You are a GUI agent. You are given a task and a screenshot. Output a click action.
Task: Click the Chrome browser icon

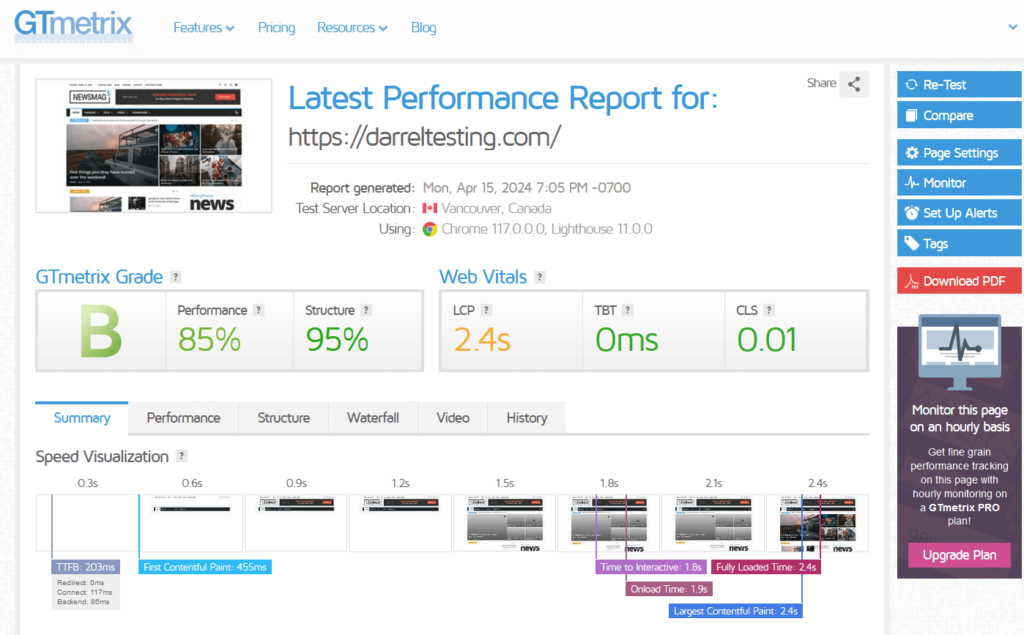point(430,229)
